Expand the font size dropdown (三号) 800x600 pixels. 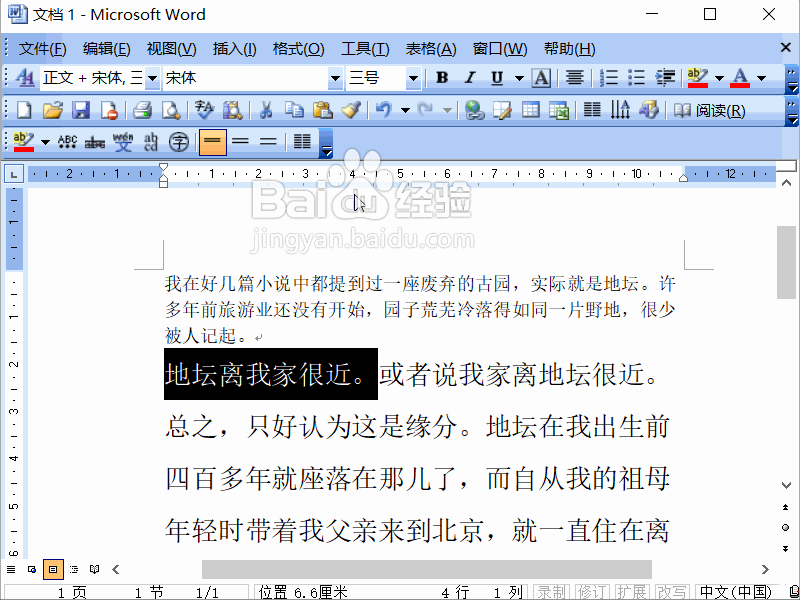pyautogui.click(x=413, y=79)
